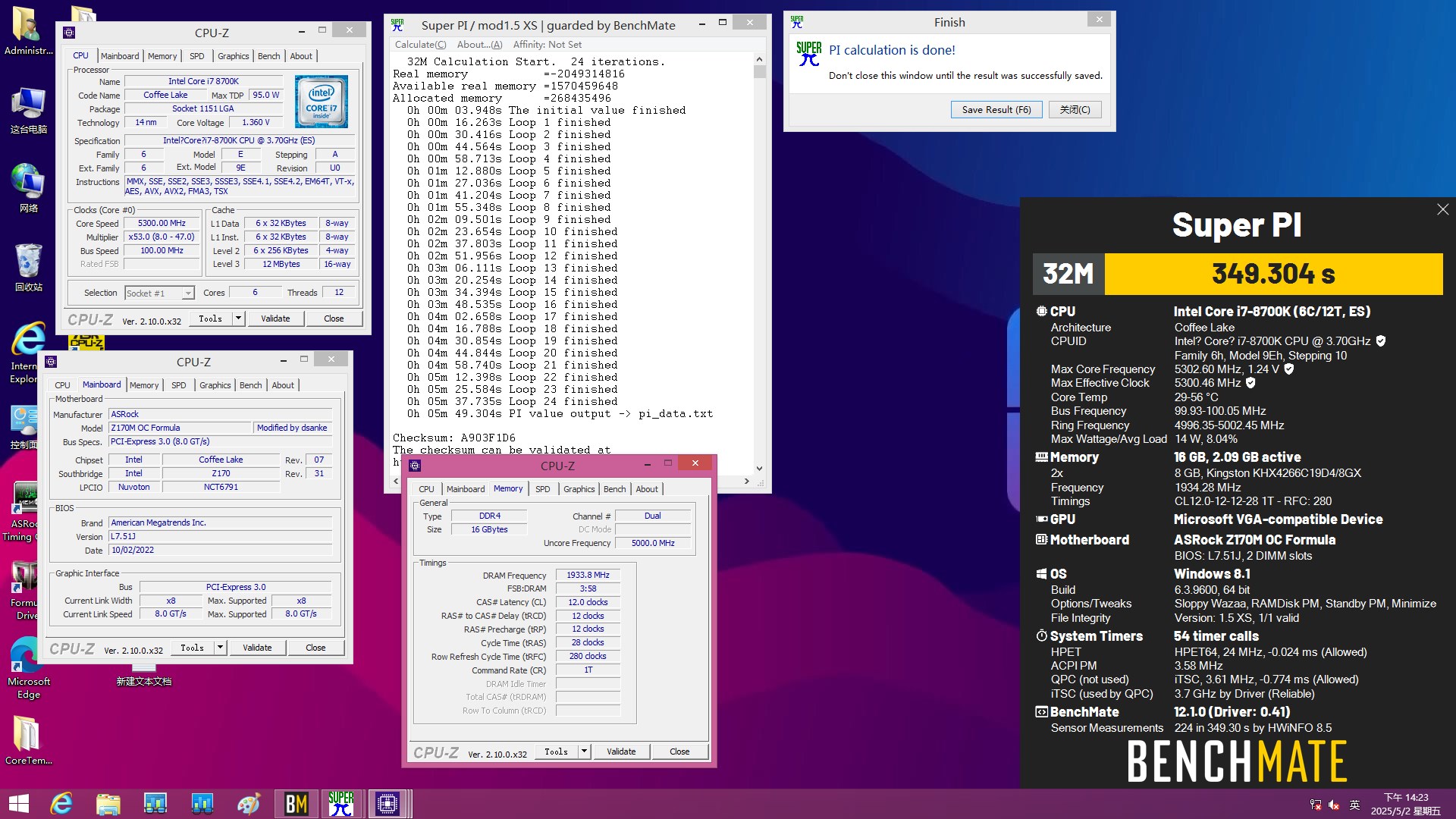
Task: Click the 349.304 s result banner
Action: pyautogui.click(x=1273, y=274)
